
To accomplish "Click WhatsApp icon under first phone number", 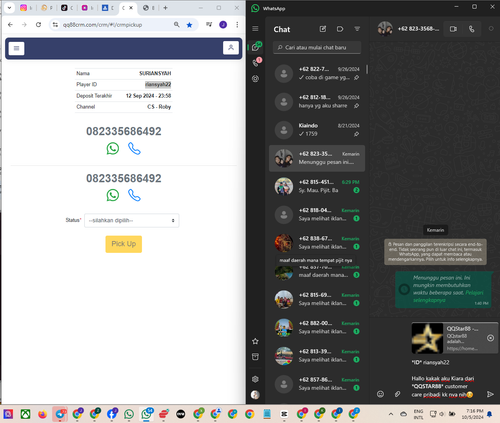I will 113,148.
